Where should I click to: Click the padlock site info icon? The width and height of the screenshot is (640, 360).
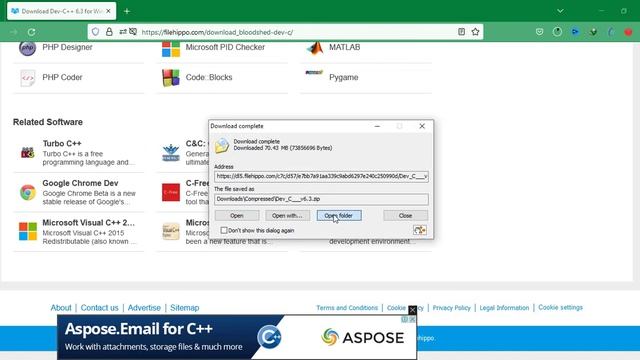tap(109, 32)
